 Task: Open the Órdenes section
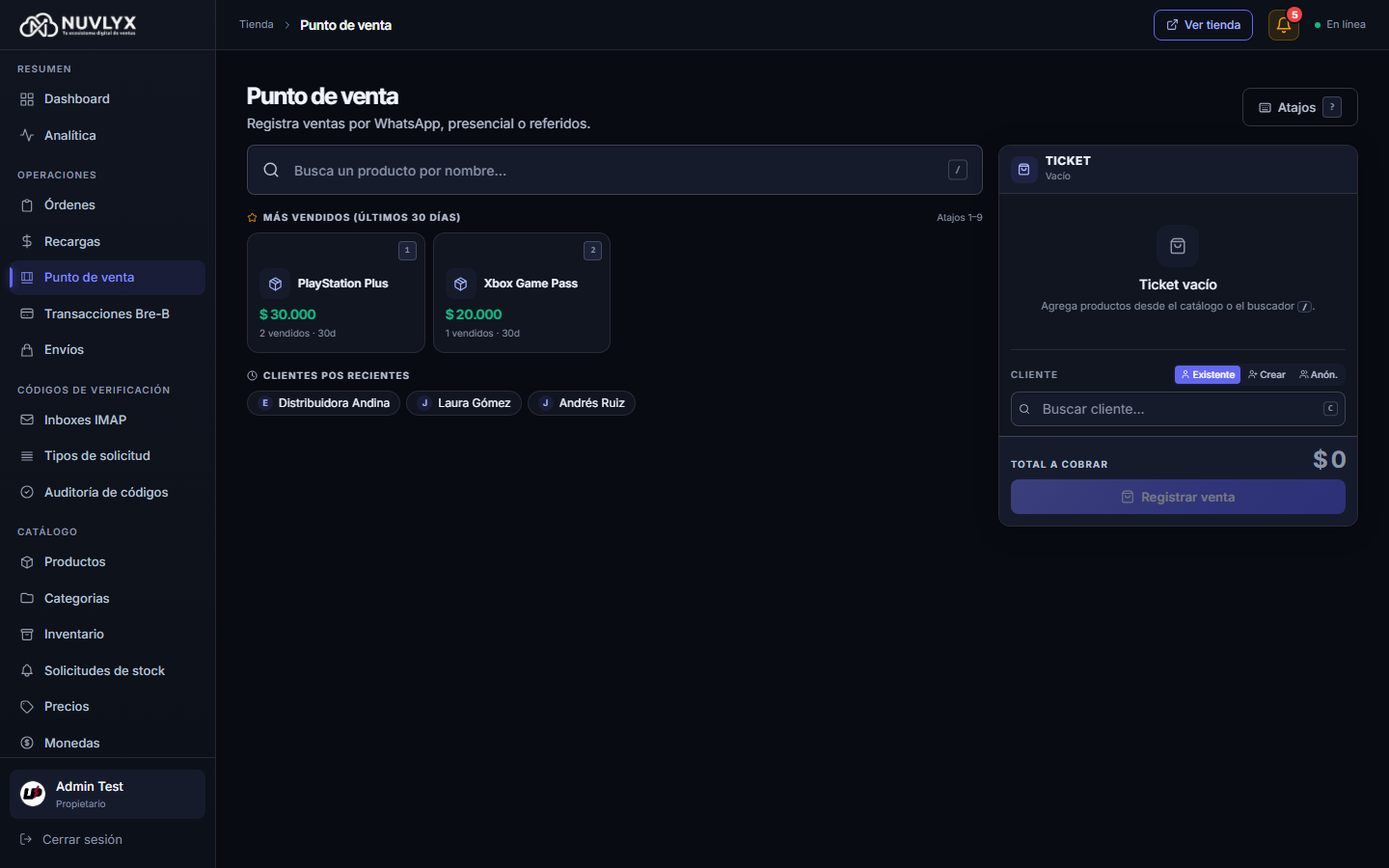107,205
